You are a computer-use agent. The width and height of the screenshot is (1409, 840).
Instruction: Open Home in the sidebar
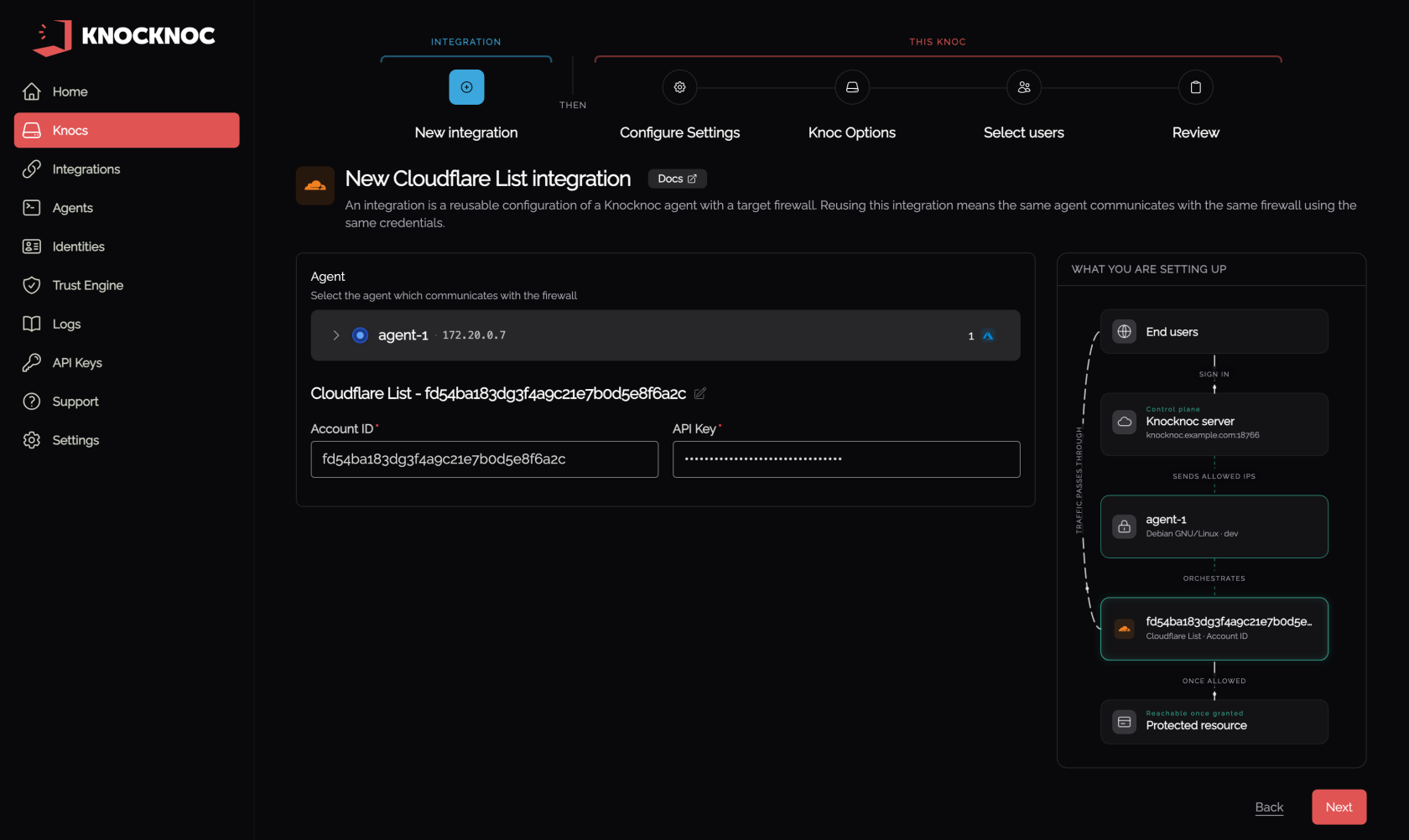pos(127,91)
